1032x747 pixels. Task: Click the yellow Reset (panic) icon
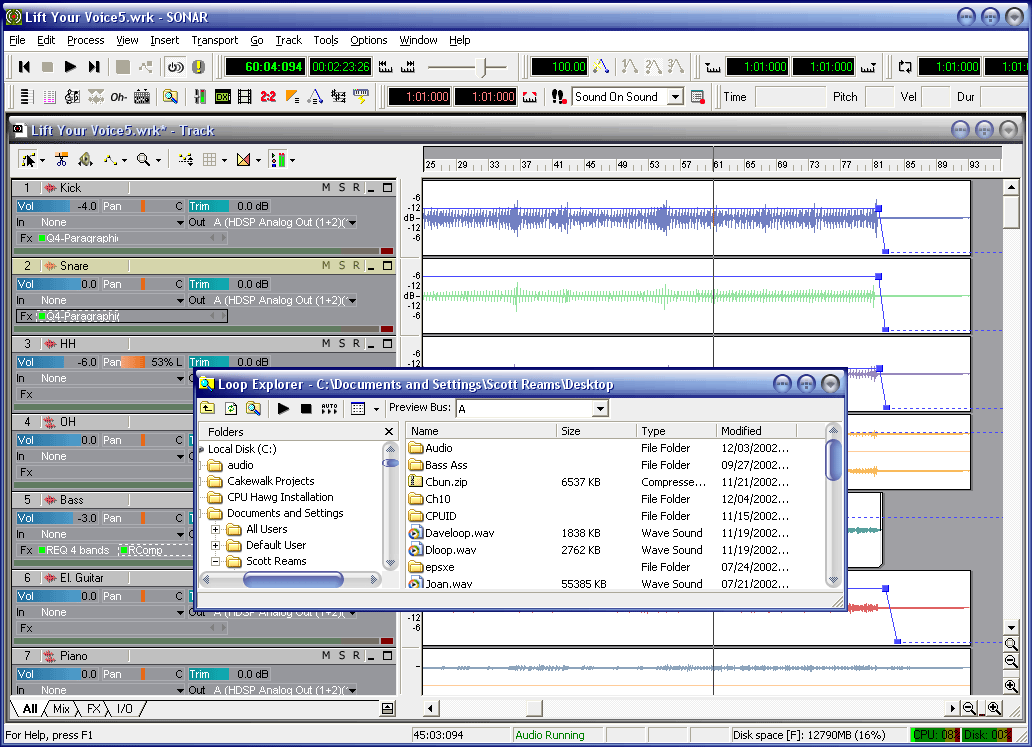coord(198,67)
